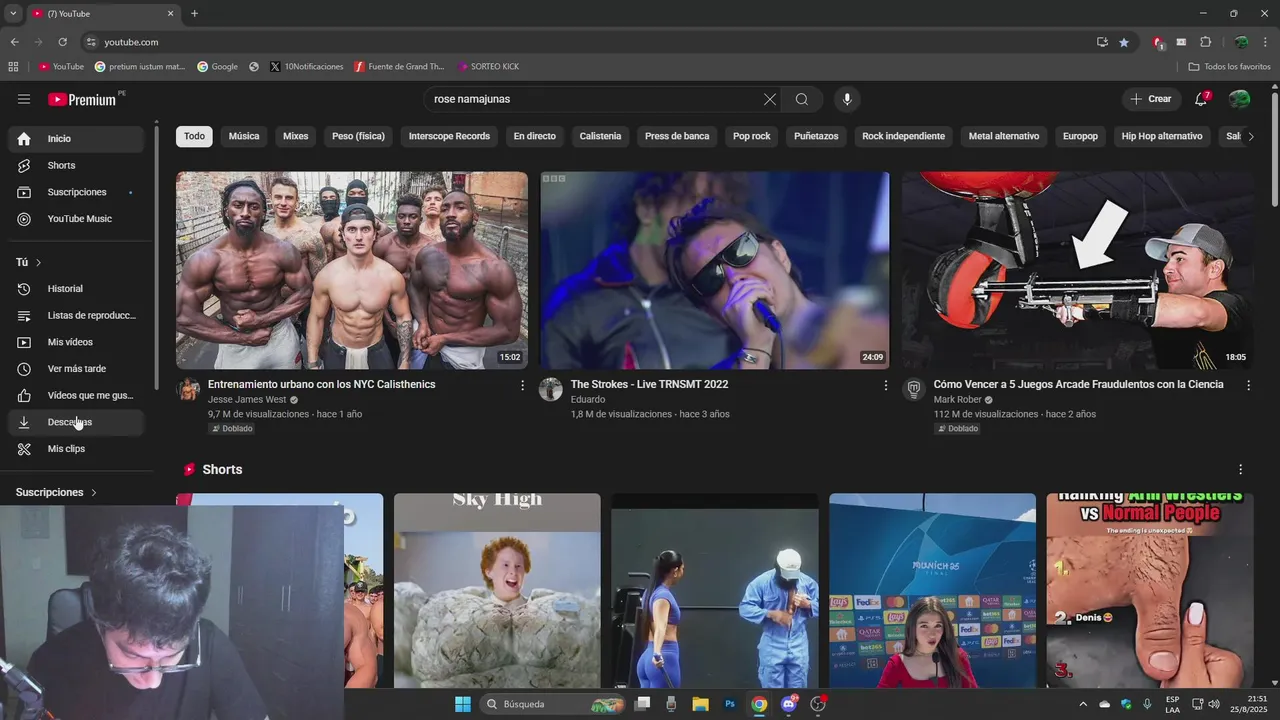Open Historial in the sidebar
Viewport: 1280px width, 720px height.
pyautogui.click(x=76, y=289)
